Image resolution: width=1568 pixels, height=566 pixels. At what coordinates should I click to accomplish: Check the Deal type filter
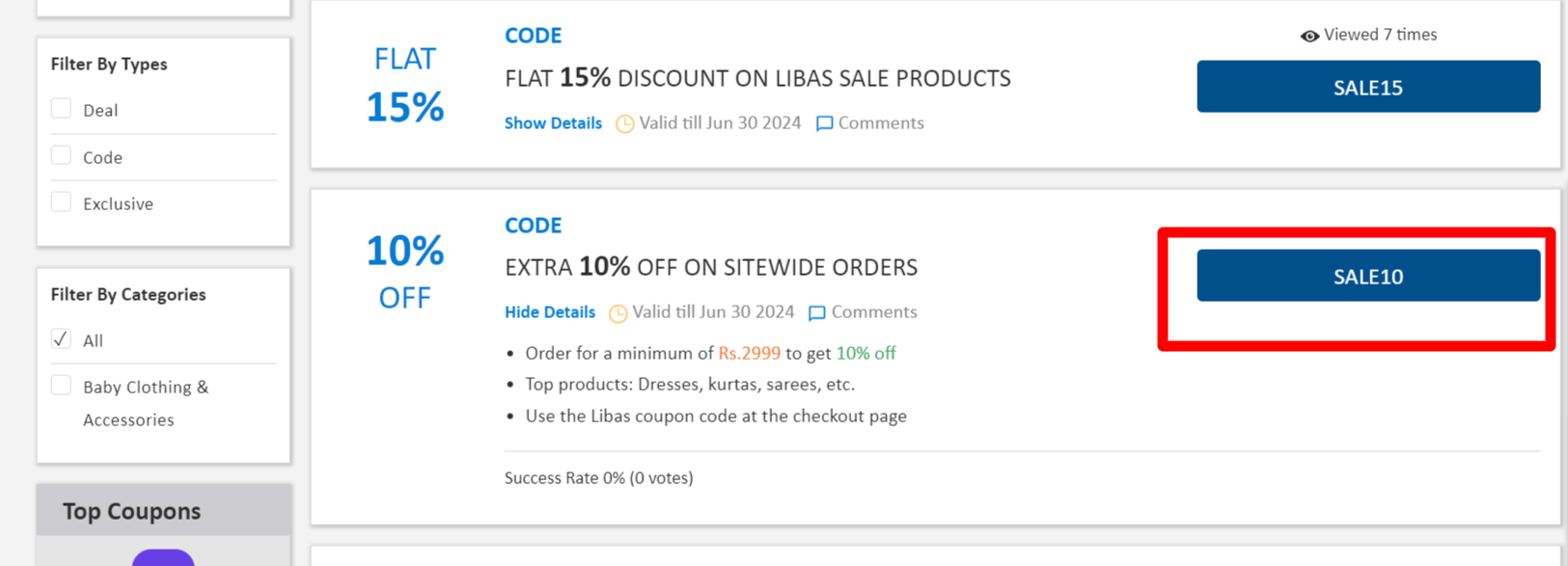(61, 108)
